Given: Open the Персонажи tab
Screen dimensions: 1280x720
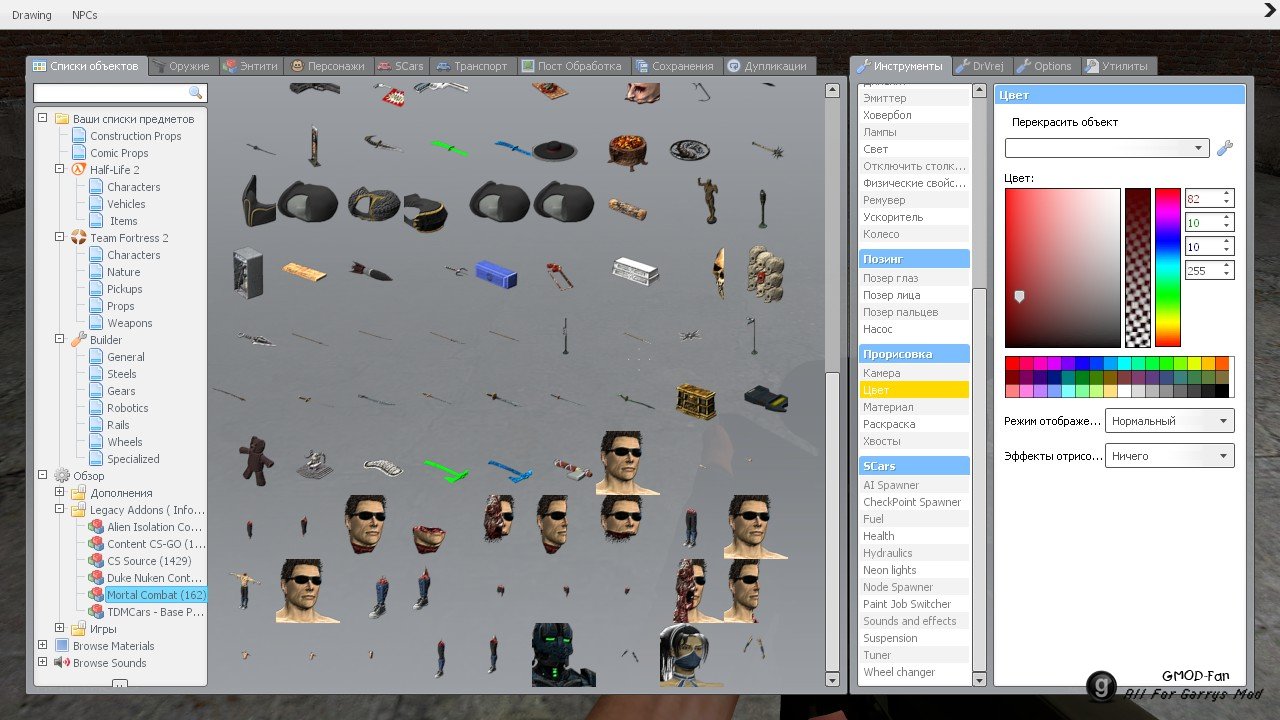Looking at the screenshot, I should (328, 66).
